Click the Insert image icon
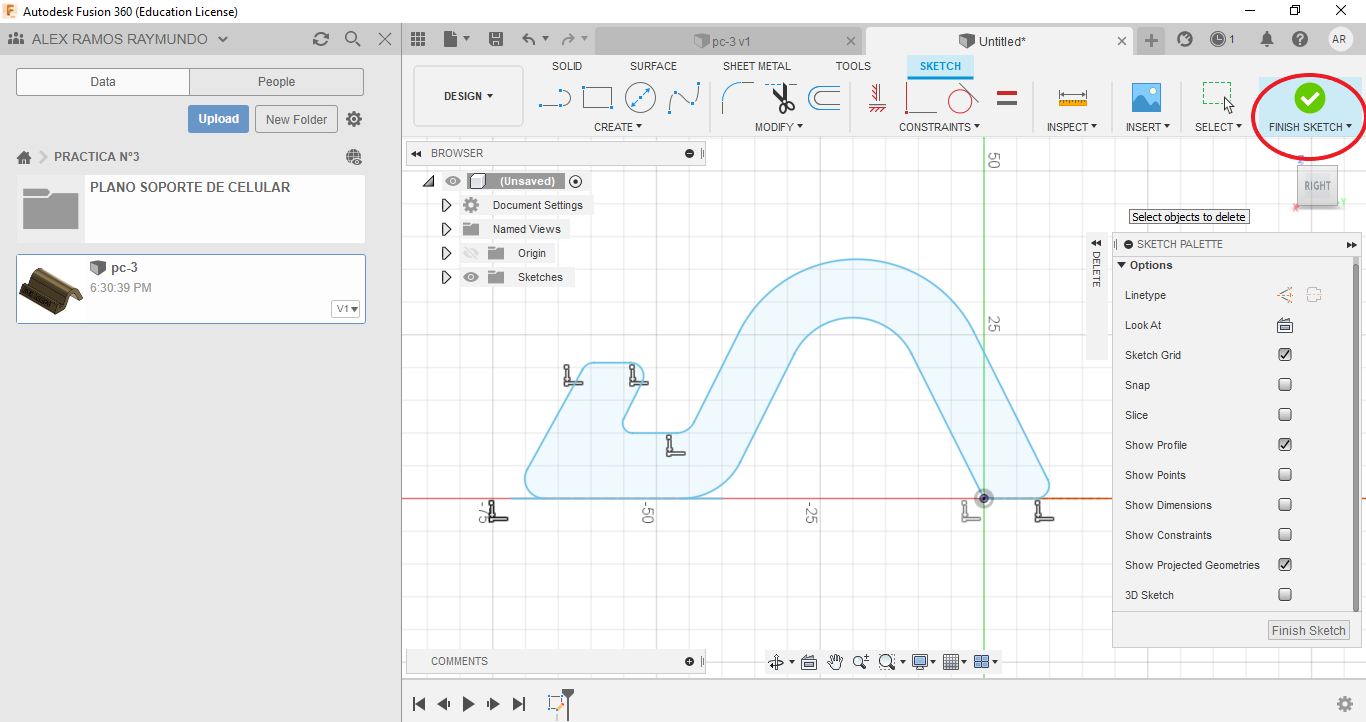 point(1146,98)
